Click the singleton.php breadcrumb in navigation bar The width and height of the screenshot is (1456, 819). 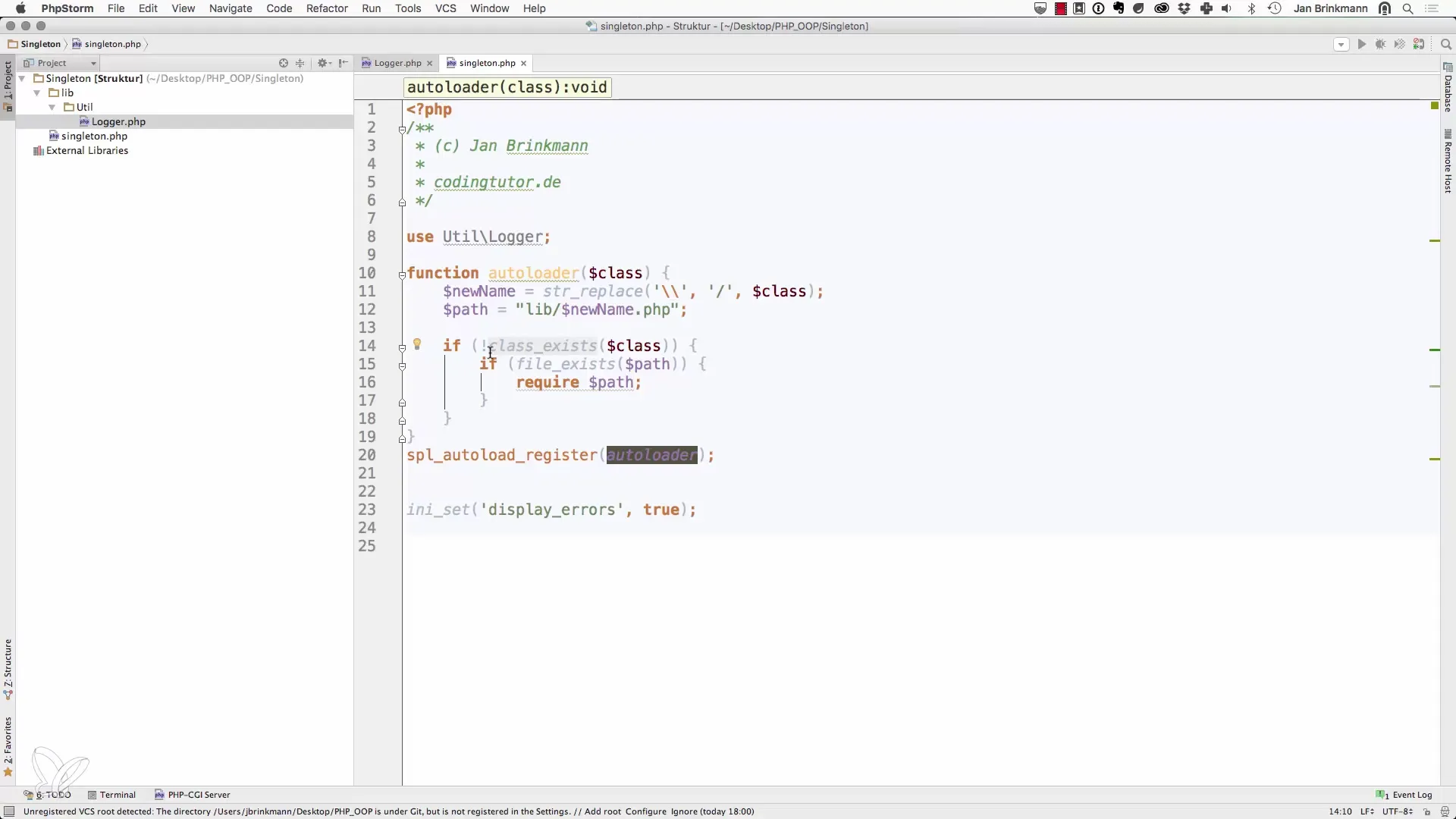coord(107,44)
